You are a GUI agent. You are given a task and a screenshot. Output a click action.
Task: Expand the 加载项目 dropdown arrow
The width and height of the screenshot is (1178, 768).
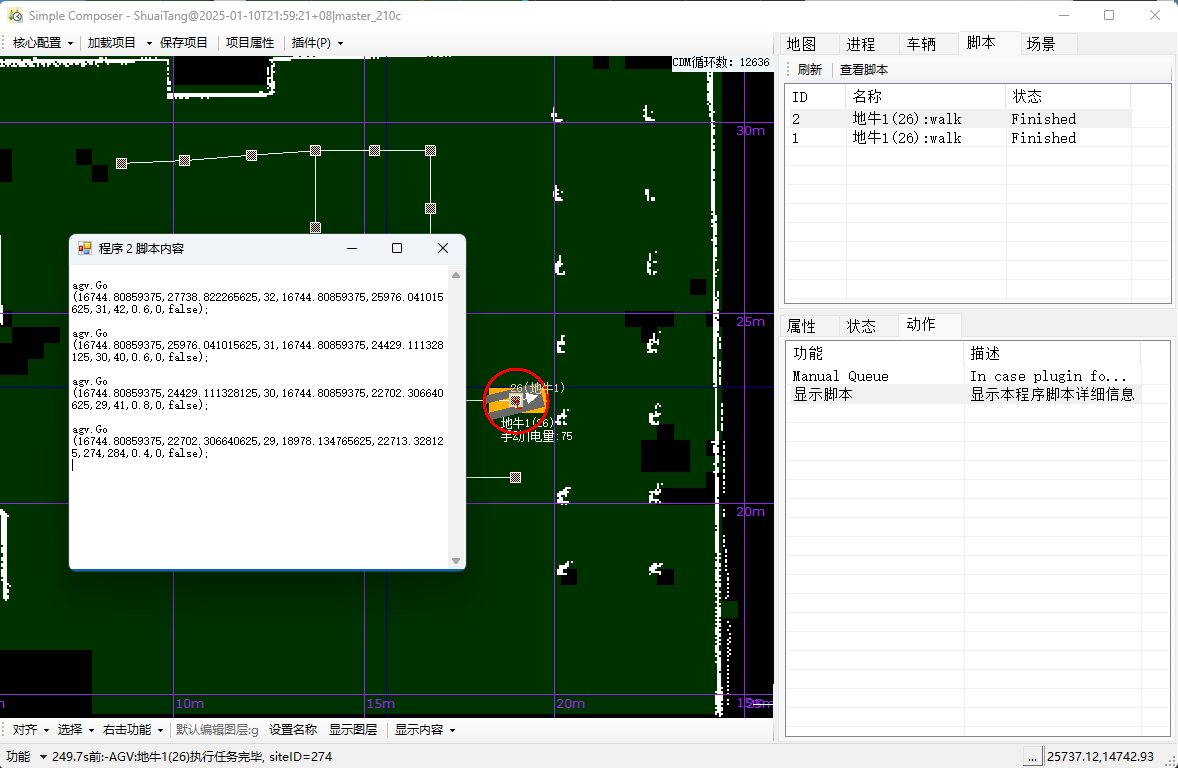tap(149, 43)
